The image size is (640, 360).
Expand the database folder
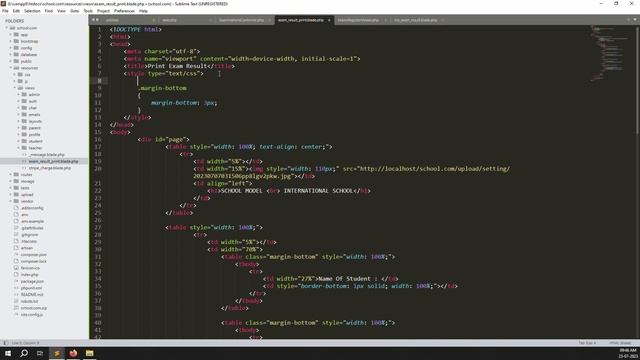tap(11, 55)
